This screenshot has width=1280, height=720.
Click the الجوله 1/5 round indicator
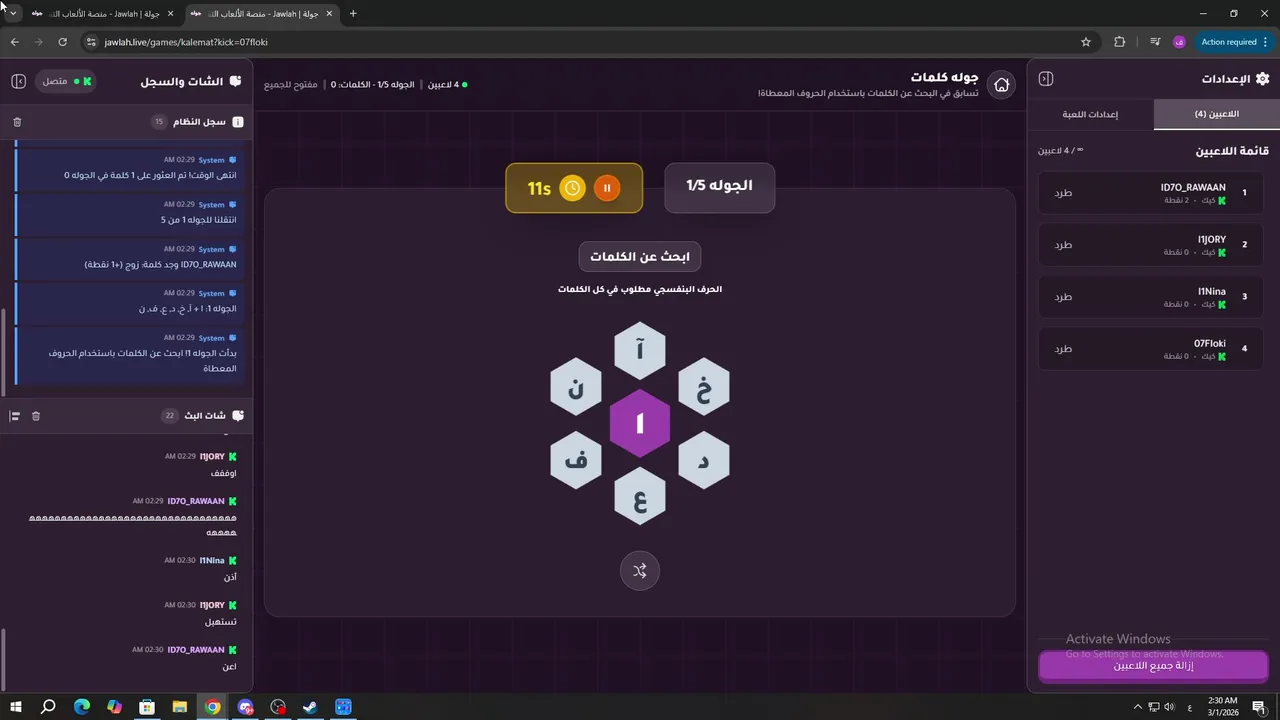719,187
